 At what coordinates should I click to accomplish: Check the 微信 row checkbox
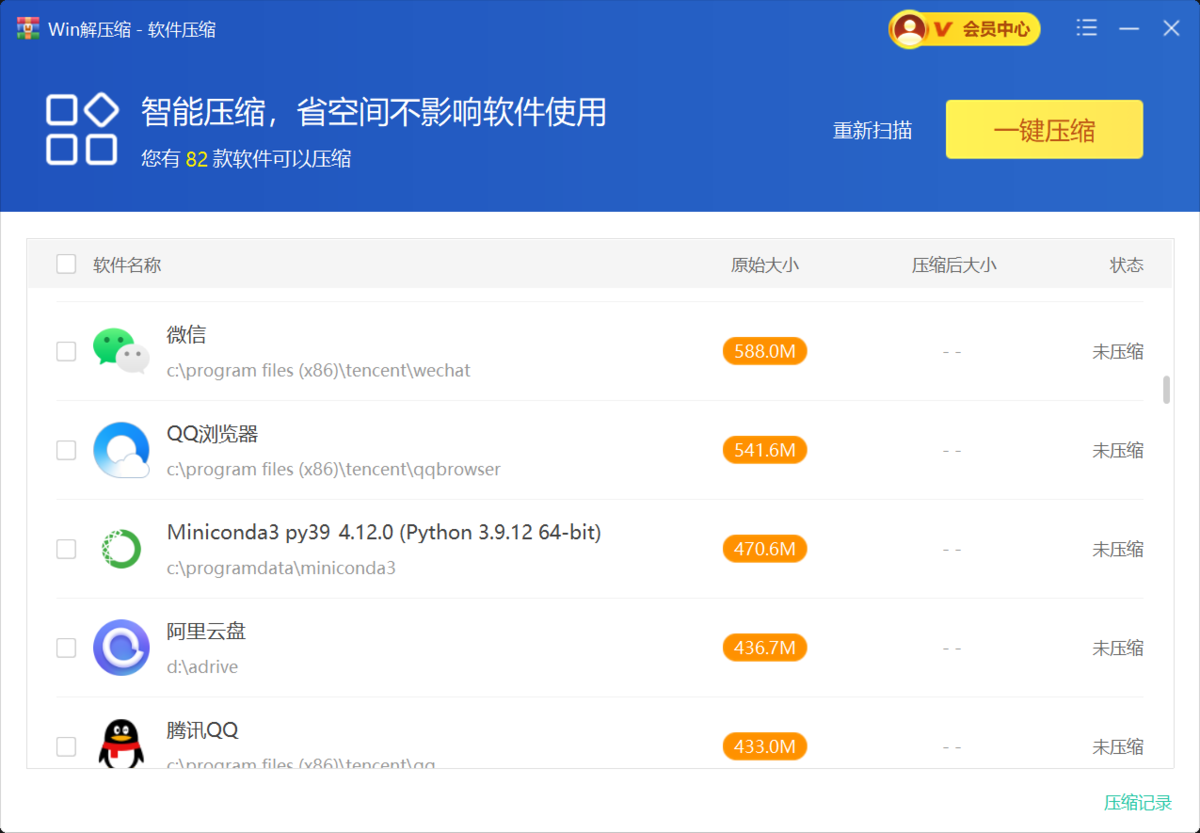point(66,351)
